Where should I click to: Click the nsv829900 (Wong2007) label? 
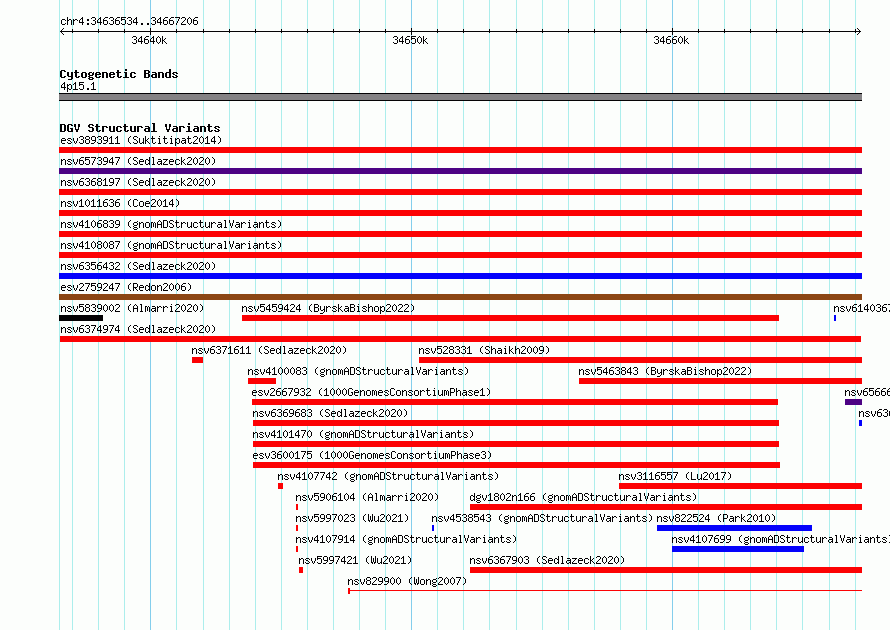407,581
